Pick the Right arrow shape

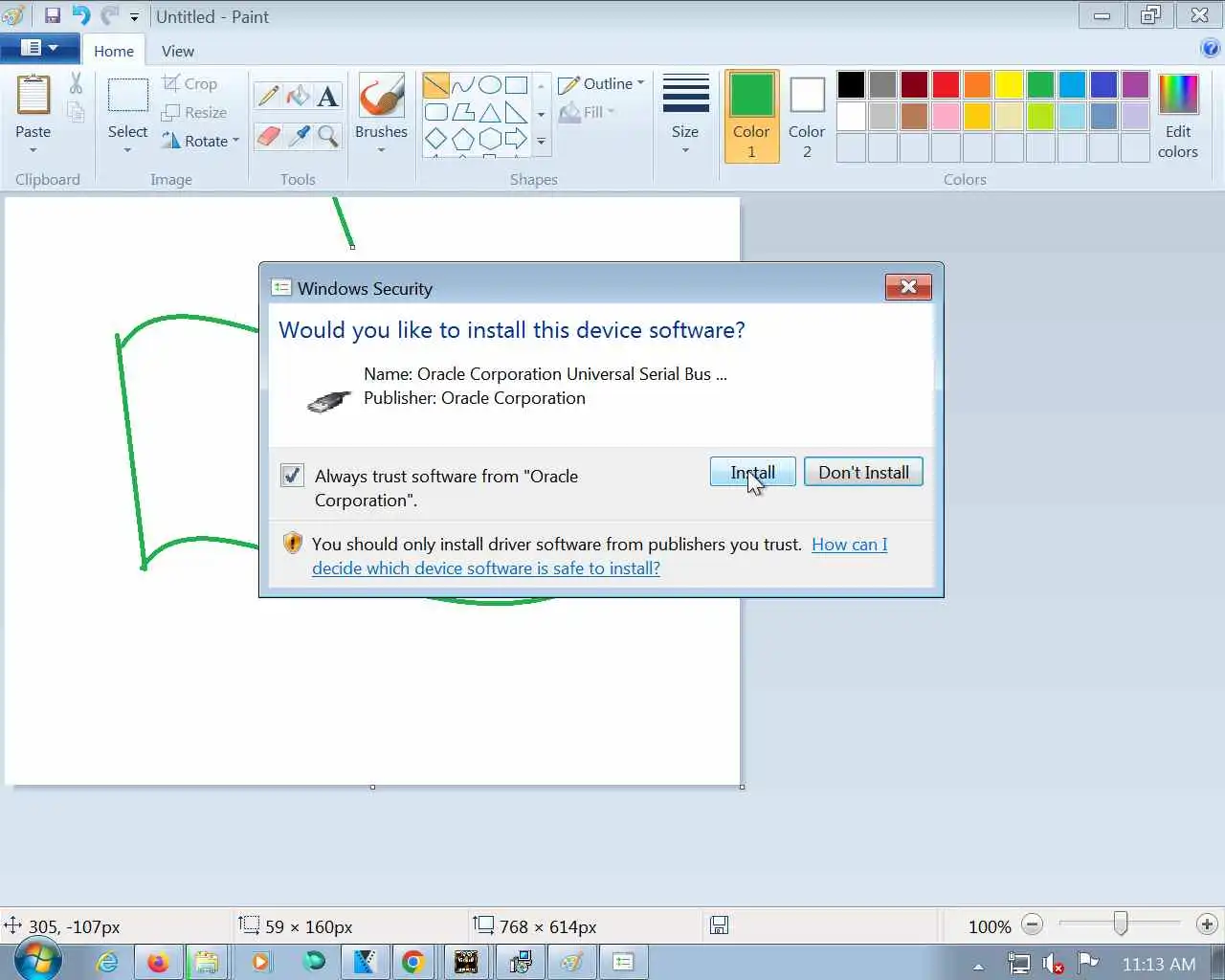516,139
